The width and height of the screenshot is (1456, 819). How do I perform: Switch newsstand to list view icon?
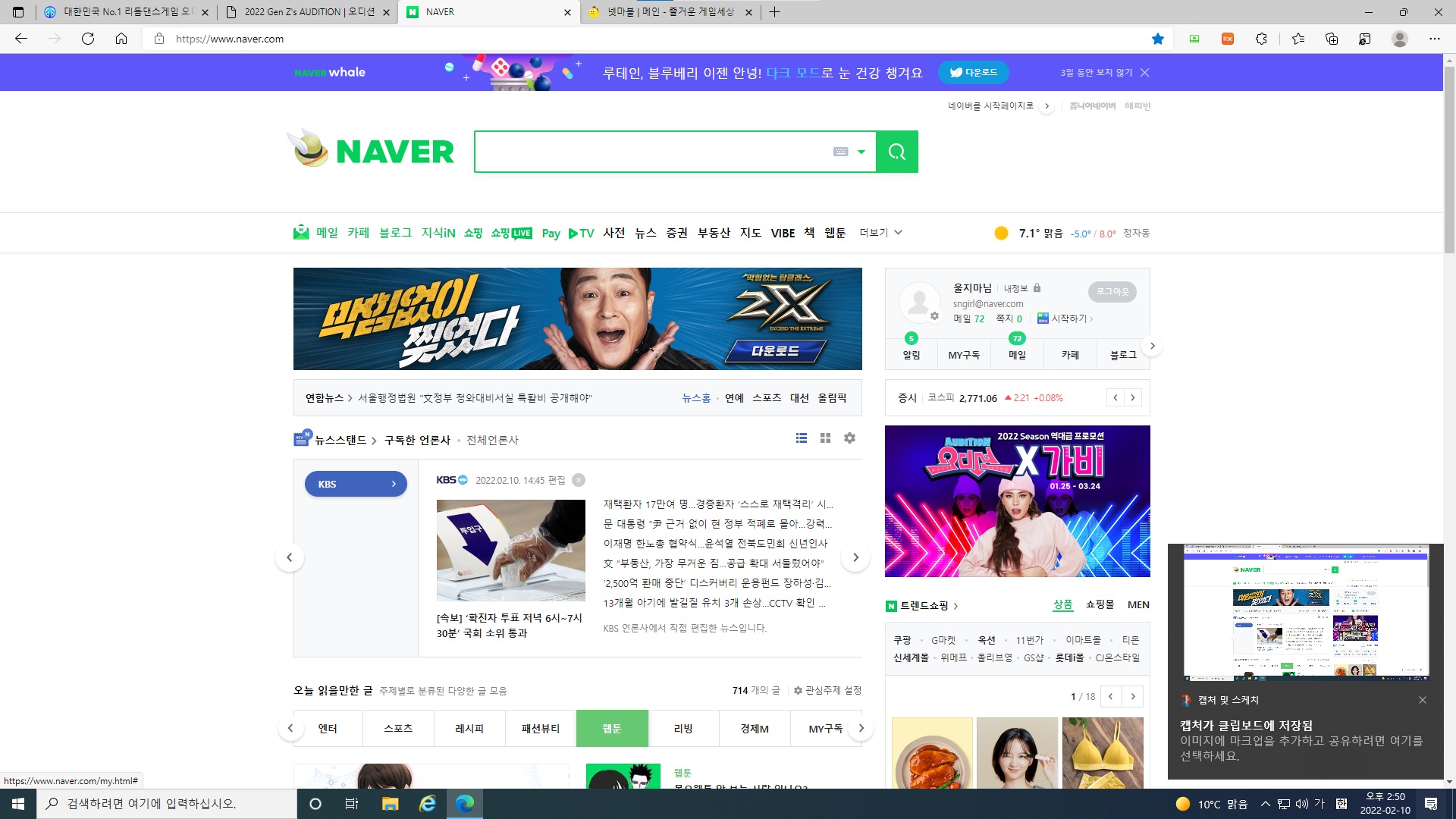coord(802,438)
